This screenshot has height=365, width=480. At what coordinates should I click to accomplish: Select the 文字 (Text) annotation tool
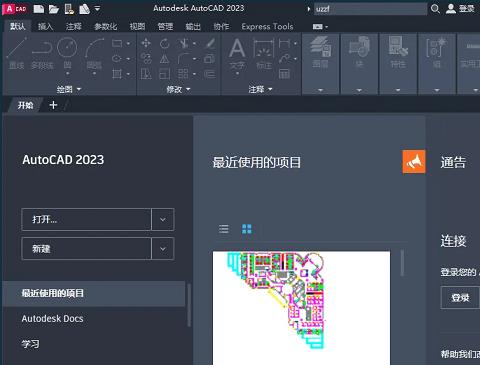(237, 55)
